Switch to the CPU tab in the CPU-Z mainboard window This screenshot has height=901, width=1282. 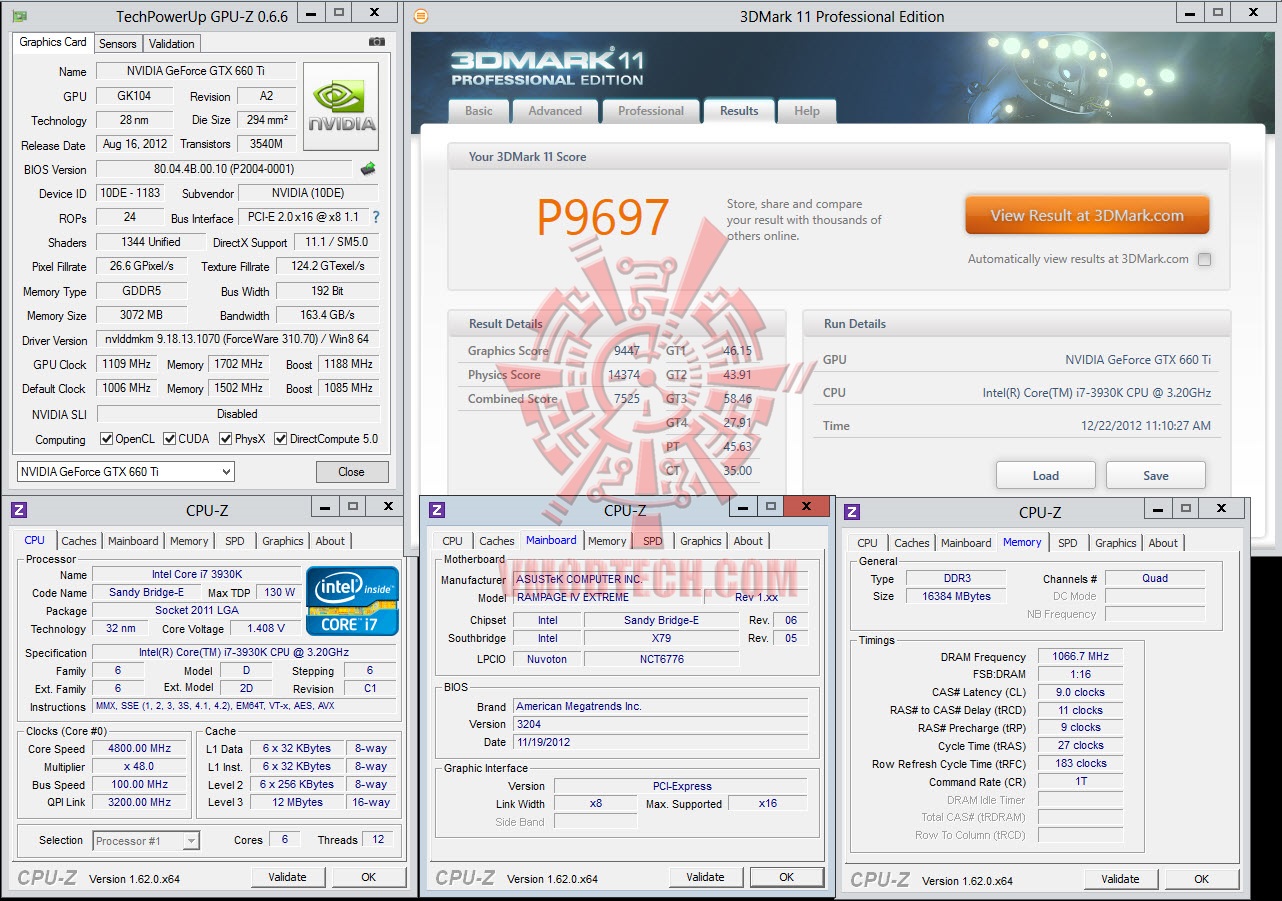pyautogui.click(x=453, y=541)
